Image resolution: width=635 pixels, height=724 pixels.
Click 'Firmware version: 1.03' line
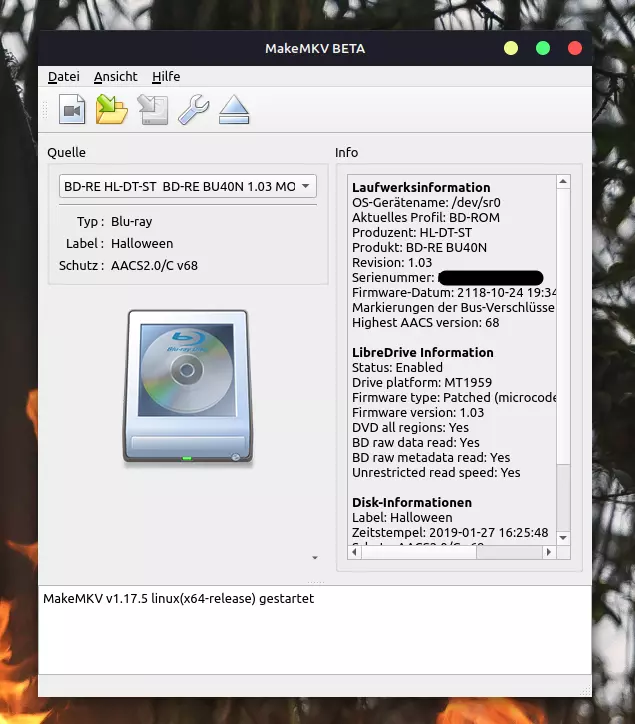tap(418, 413)
